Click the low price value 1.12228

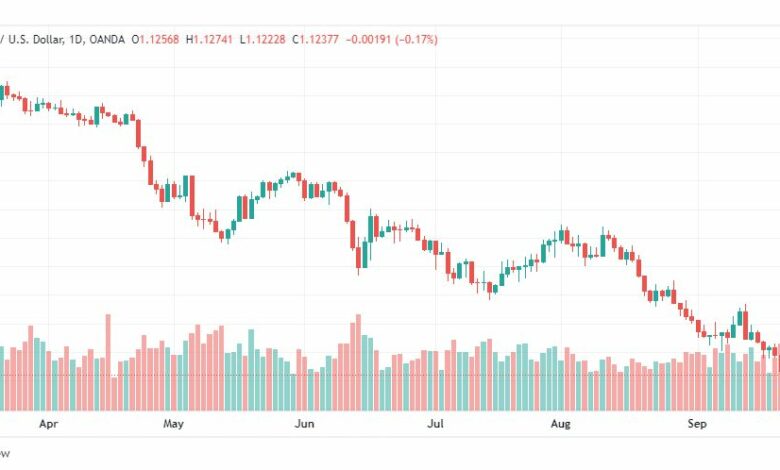click(266, 39)
